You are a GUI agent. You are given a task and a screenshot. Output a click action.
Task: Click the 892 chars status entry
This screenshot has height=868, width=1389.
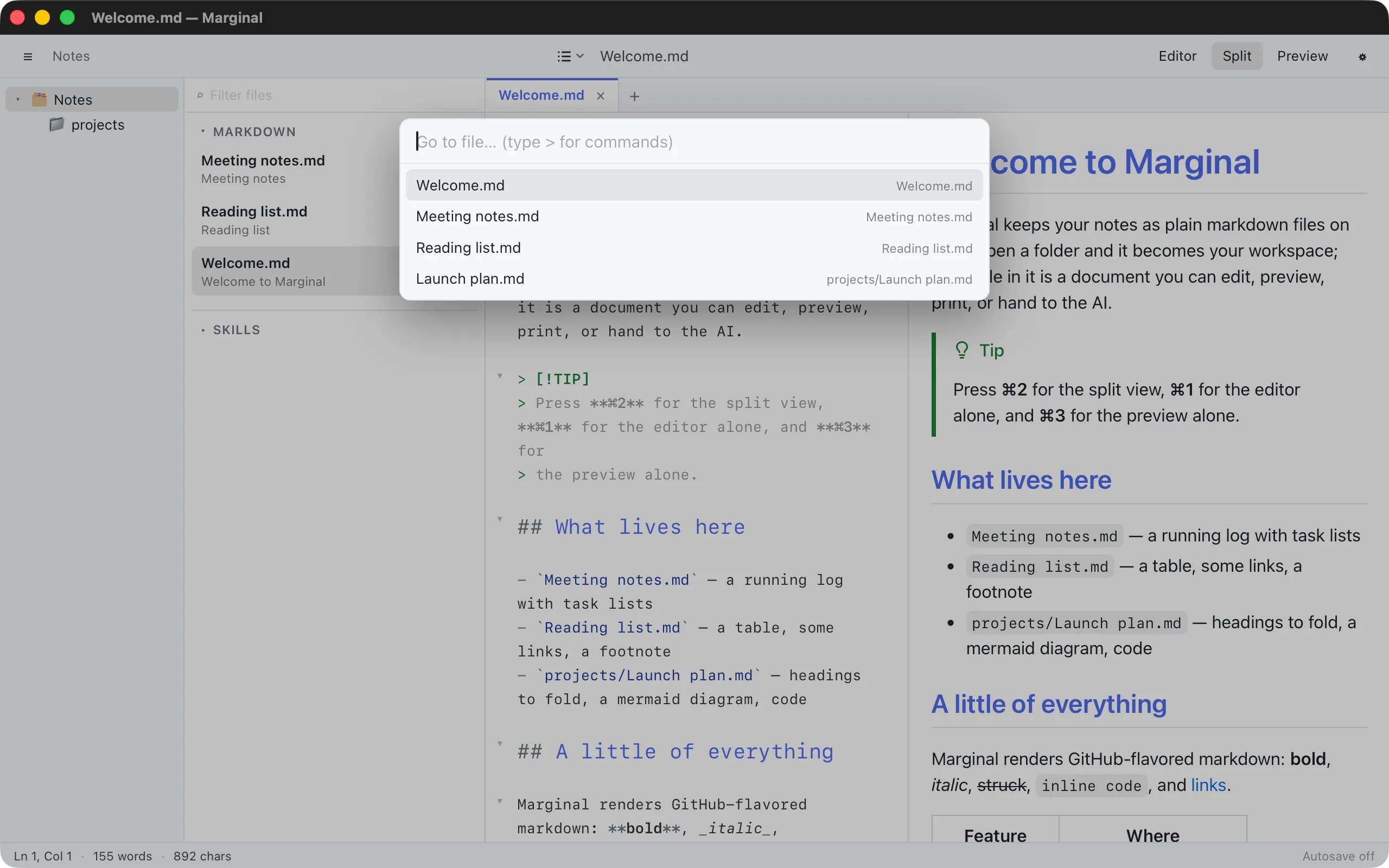202,856
